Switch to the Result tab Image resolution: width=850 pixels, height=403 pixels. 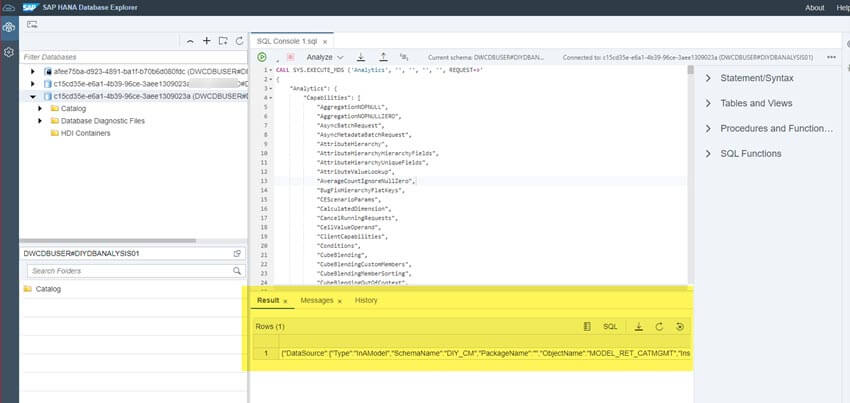(x=268, y=300)
